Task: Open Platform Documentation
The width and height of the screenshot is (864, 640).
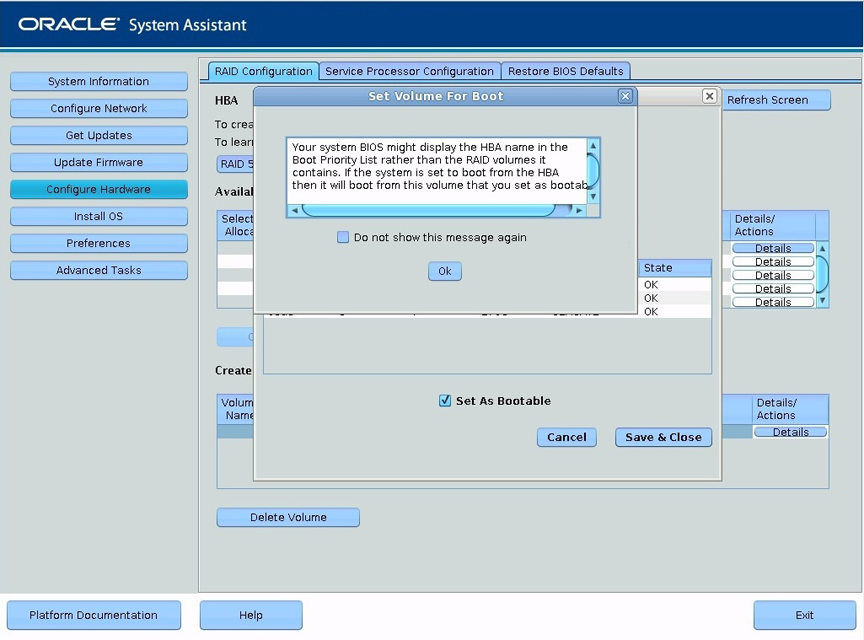Action: [94, 615]
